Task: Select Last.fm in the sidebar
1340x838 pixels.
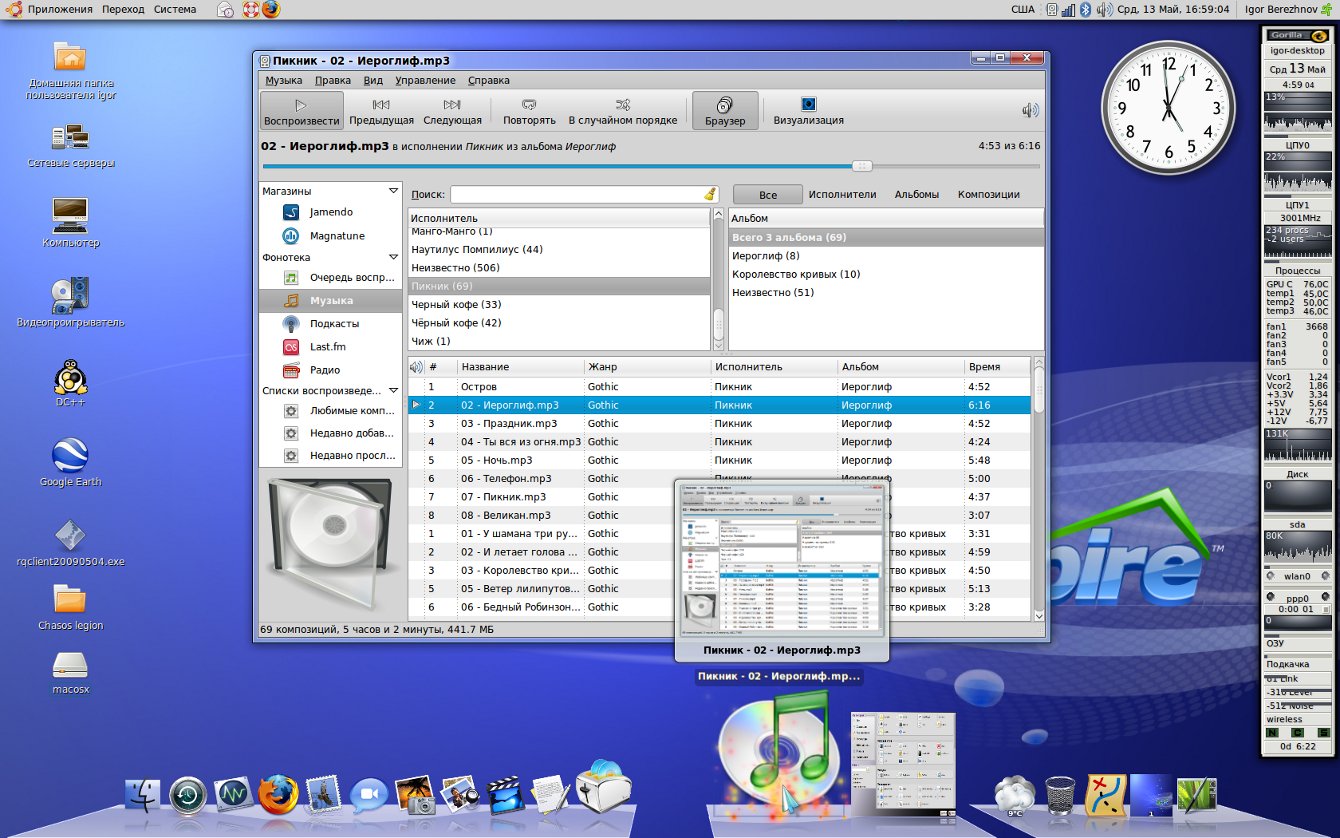Action: coord(327,346)
